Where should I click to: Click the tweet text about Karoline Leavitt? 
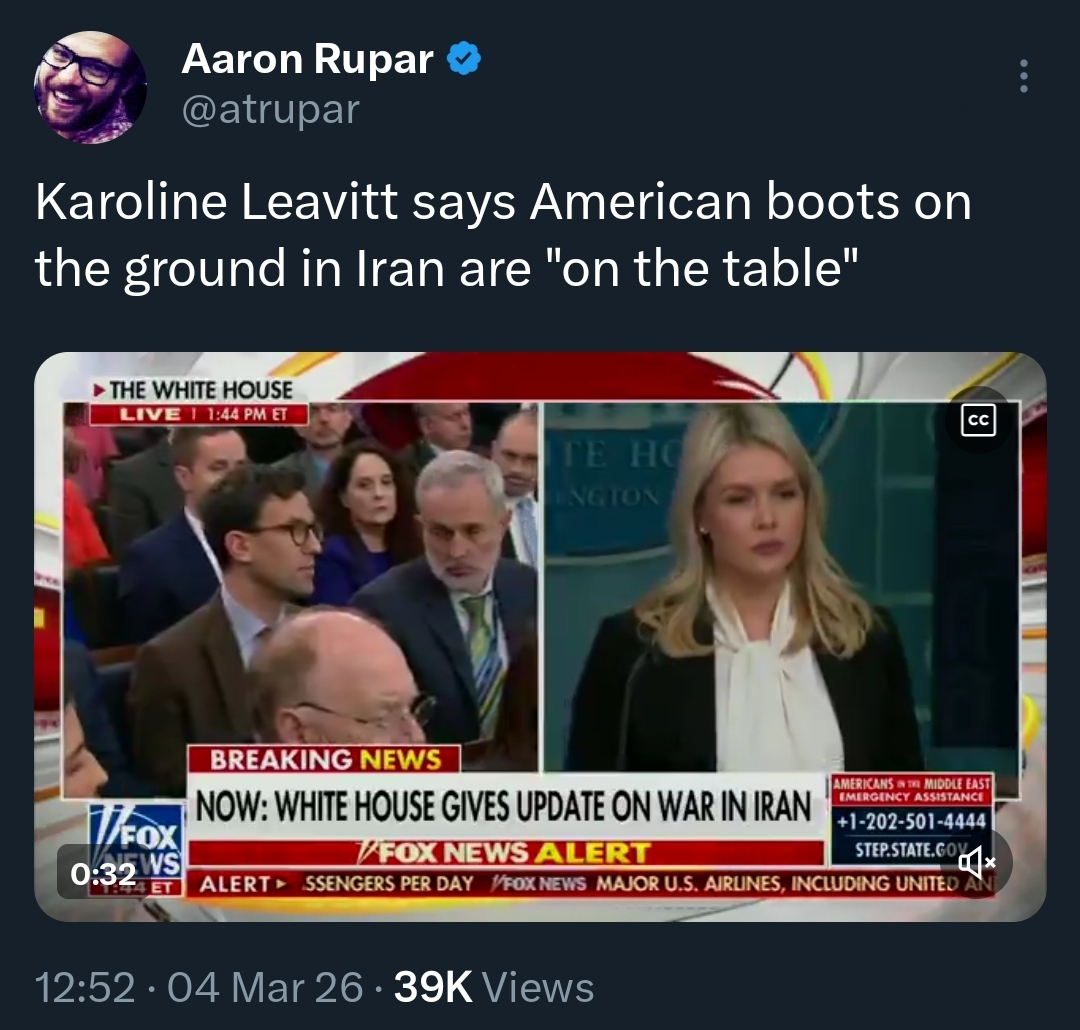click(503, 234)
